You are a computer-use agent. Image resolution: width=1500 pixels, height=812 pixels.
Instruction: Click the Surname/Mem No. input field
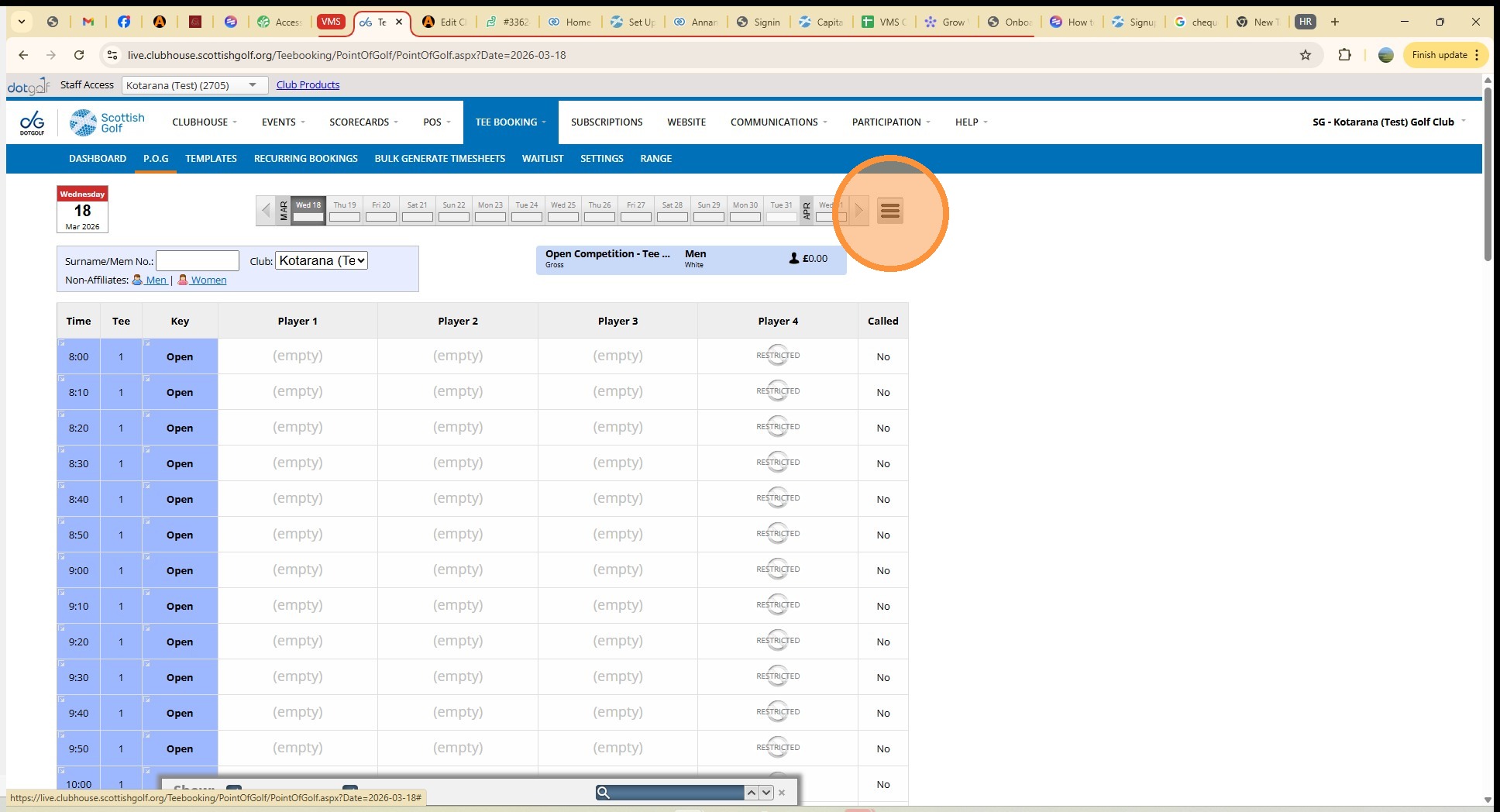click(198, 261)
